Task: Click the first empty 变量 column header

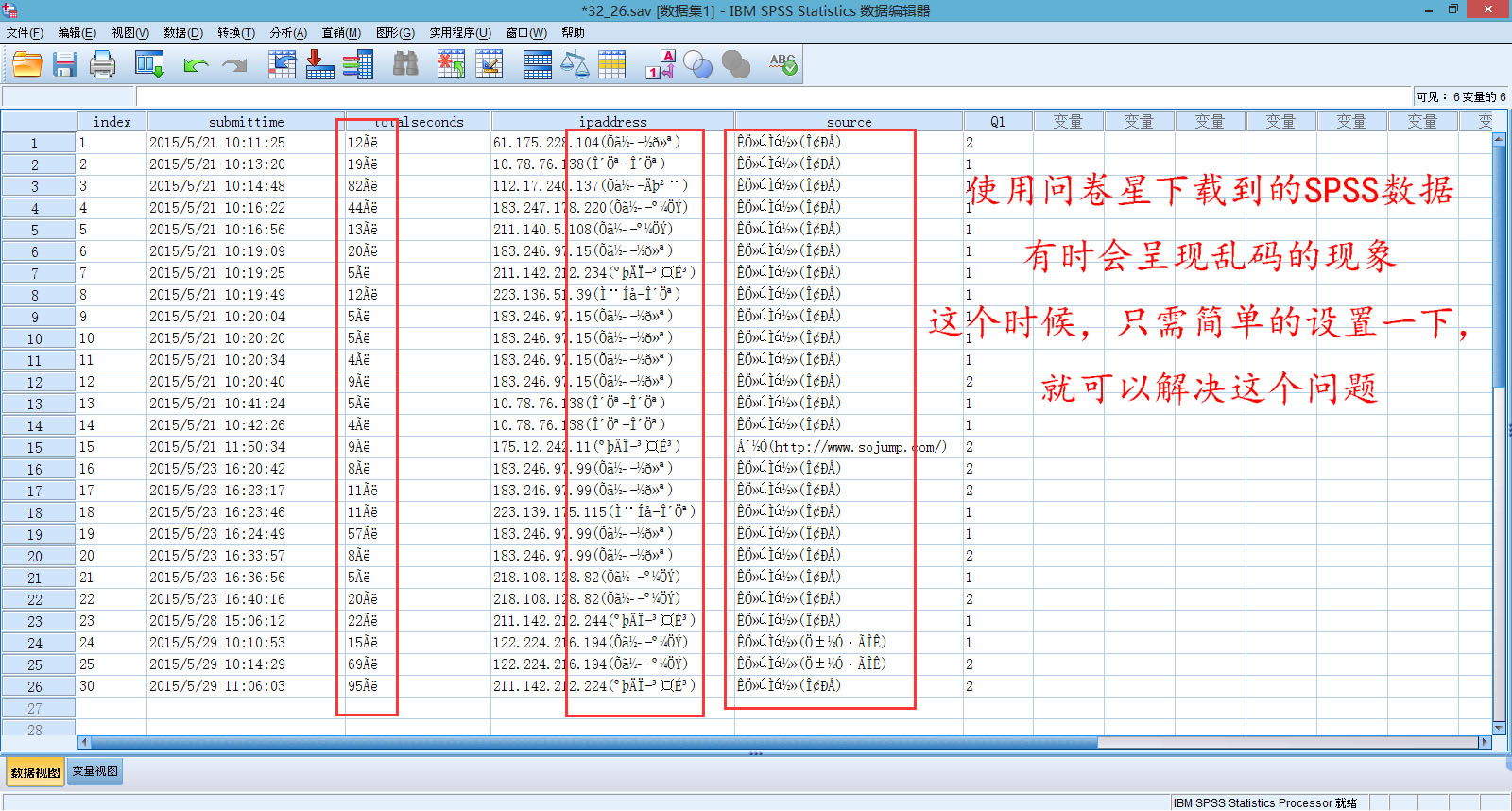Action: (1068, 121)
